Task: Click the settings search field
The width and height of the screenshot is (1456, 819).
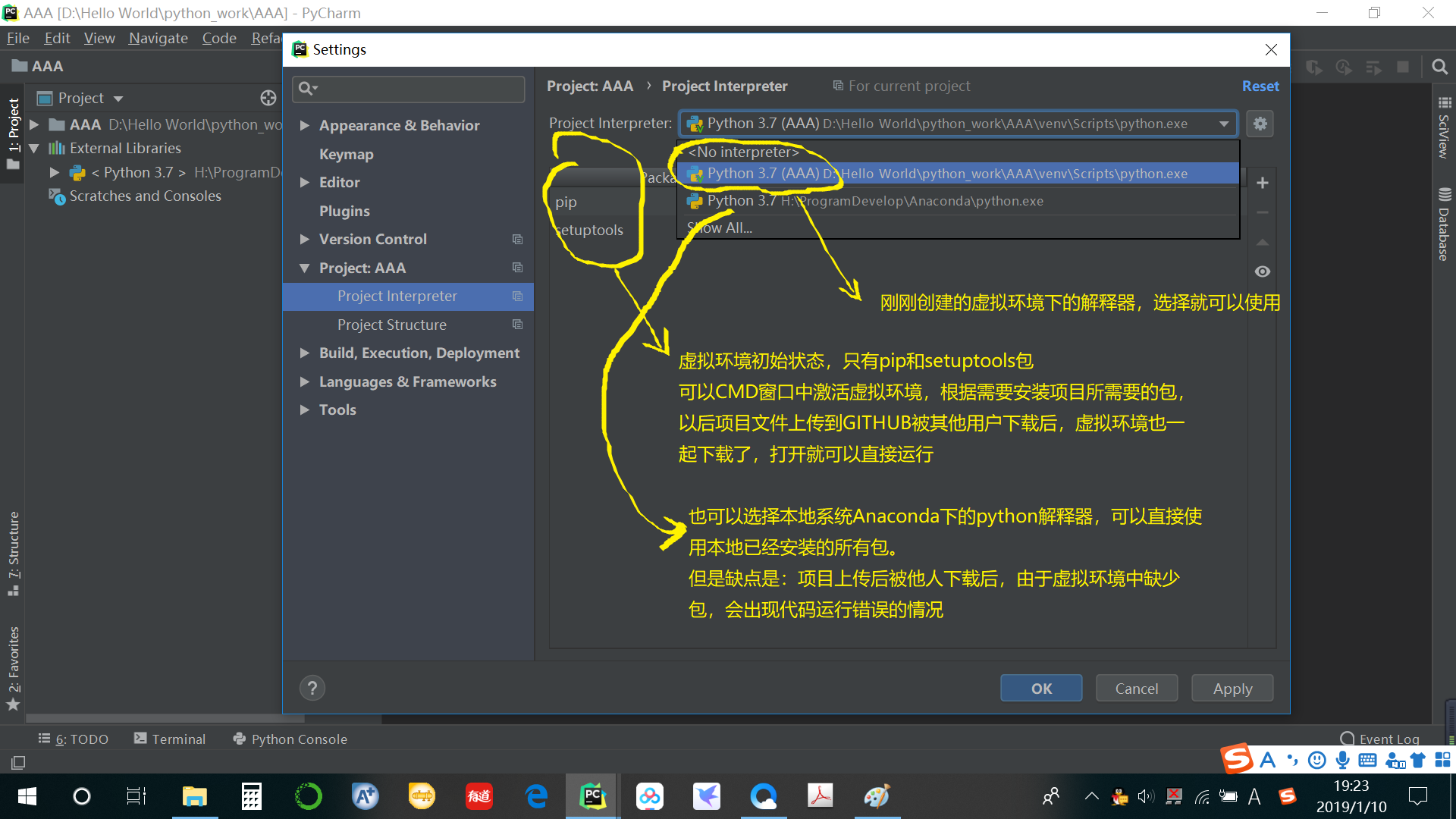Action: [x=408, y=89]
